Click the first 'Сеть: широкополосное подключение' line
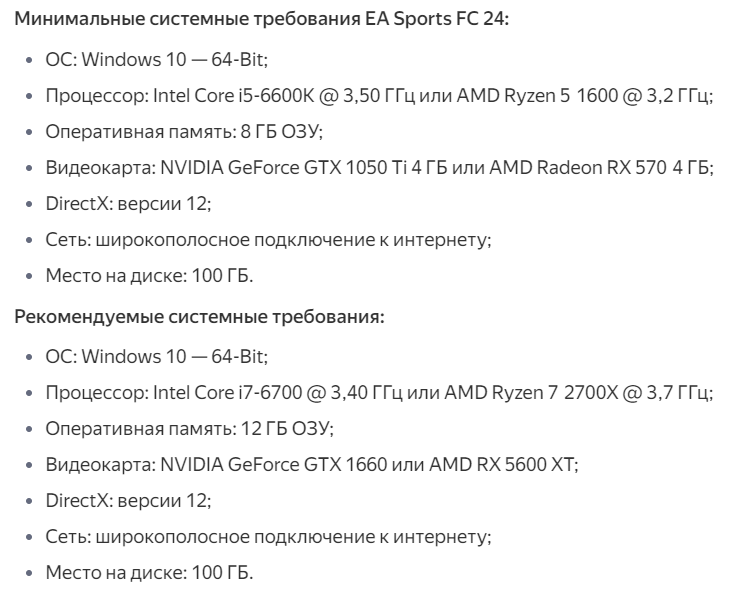732x604 pixels. point(268,240)
